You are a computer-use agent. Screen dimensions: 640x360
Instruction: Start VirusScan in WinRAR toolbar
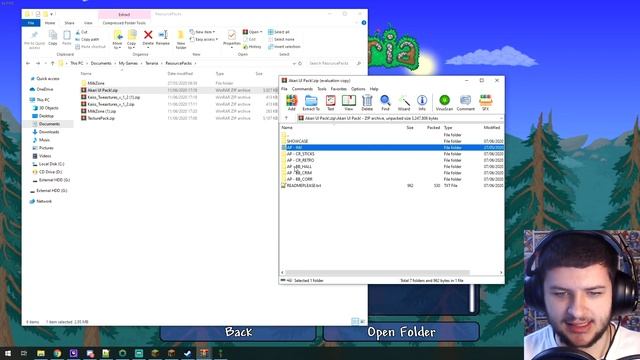(444, 102)
